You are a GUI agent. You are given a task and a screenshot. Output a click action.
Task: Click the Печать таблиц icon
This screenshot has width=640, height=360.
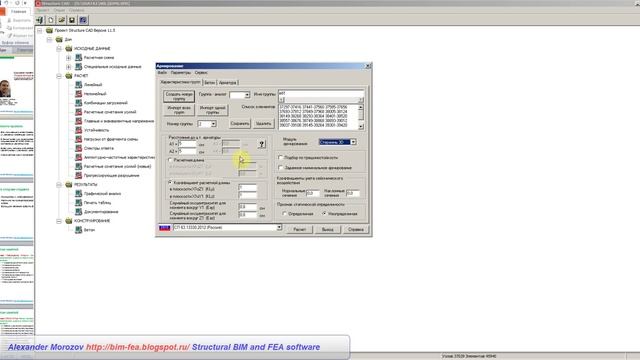pos(78,202)
